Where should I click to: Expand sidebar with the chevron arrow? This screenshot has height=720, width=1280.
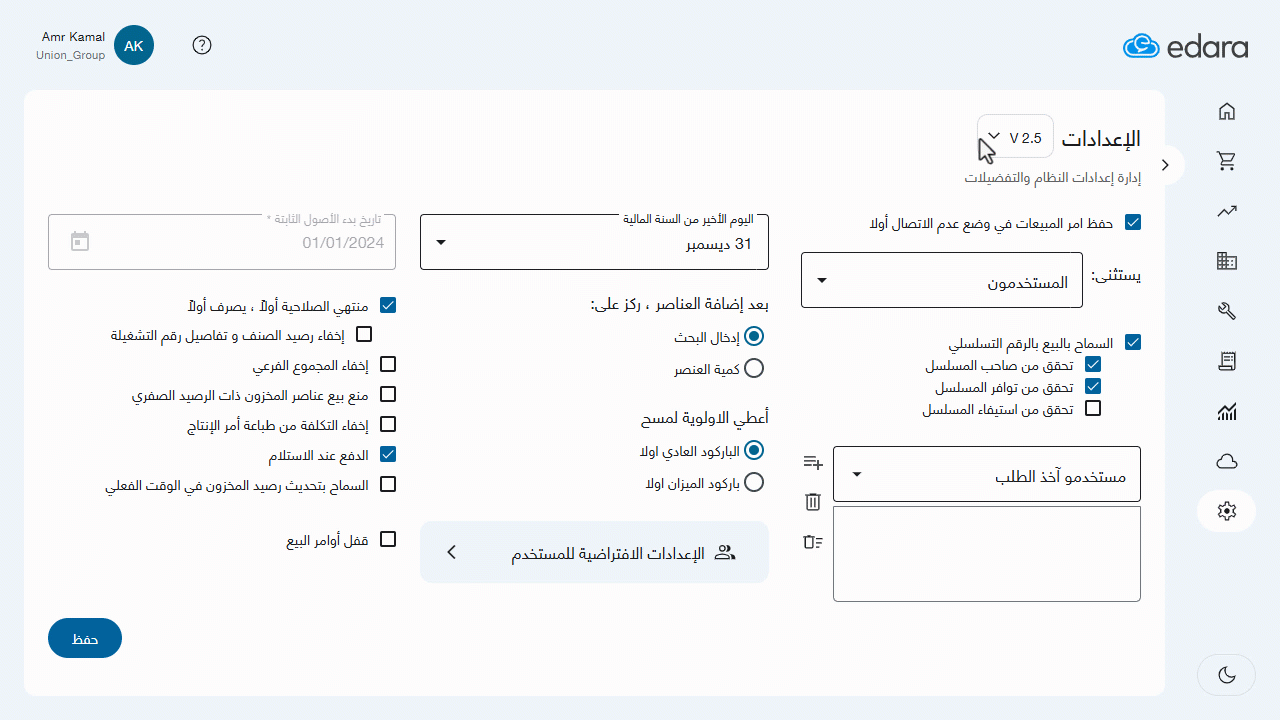click(1164, 164)
